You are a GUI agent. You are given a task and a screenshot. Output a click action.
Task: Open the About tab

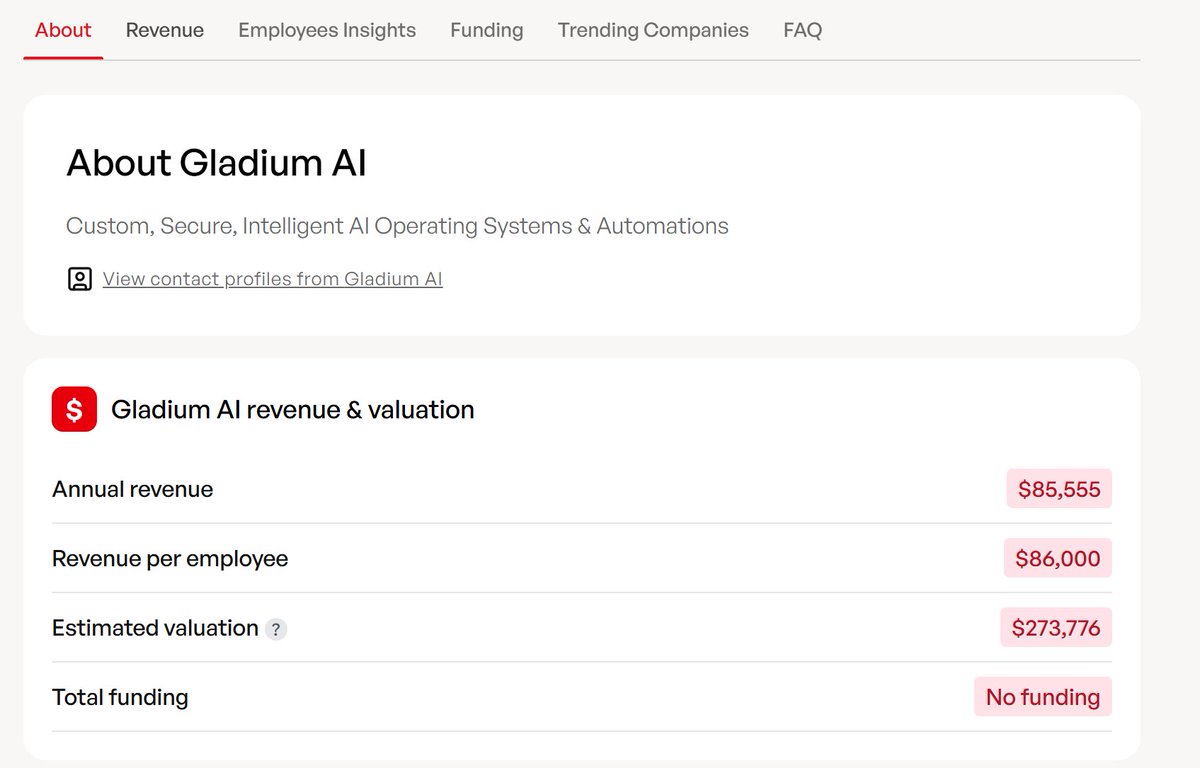(x=63, y=30)
